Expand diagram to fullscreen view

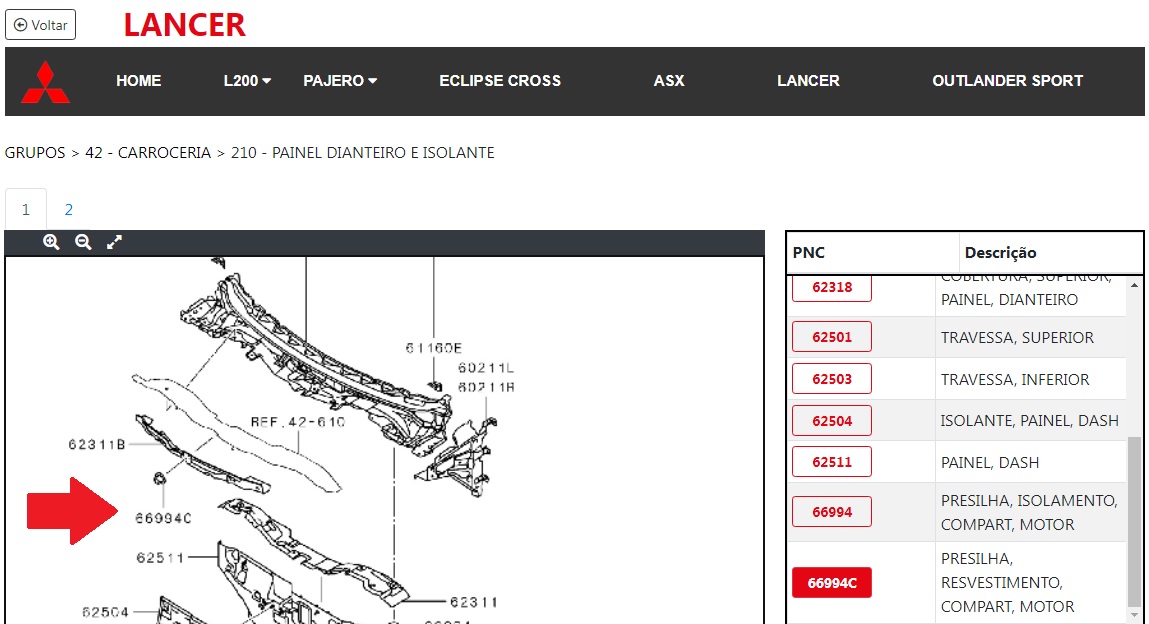(115, 242)
